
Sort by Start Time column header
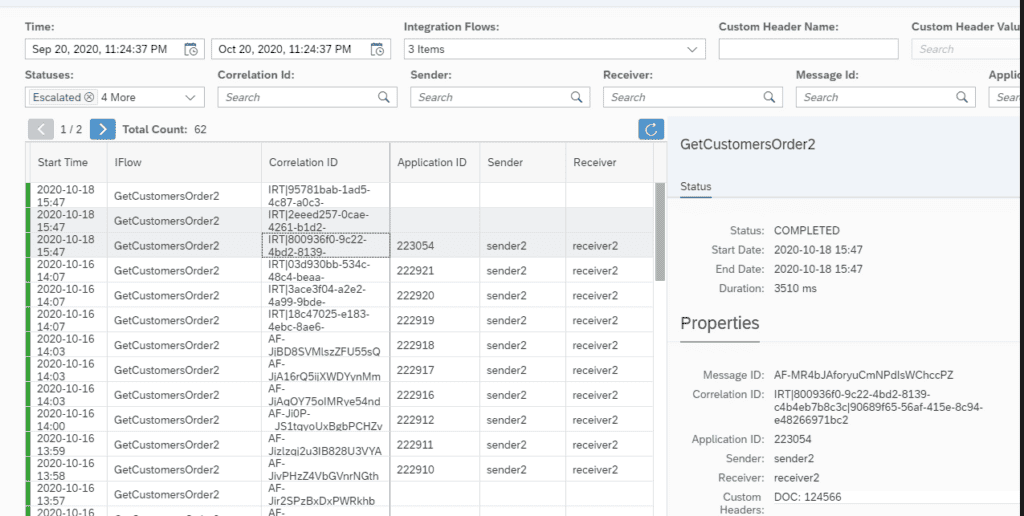click(69, 163)
